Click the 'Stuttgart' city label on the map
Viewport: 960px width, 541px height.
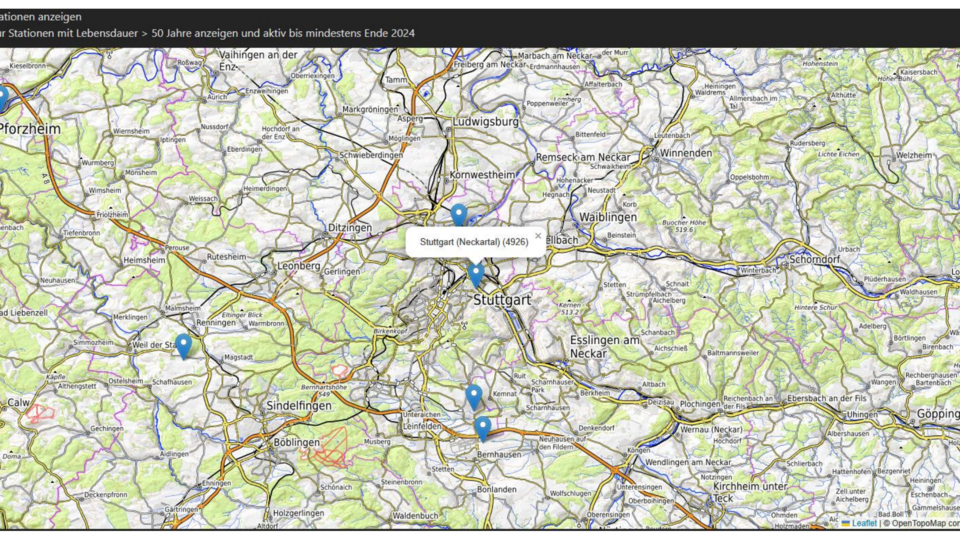tap(502, 300)
